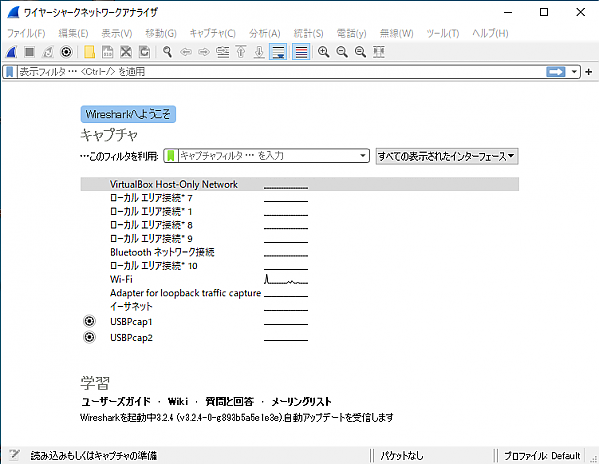Open the すべての表示されたインターフェース dropdown
The width and height of the screenshot is (599, 464).
[x=447, y=157]
